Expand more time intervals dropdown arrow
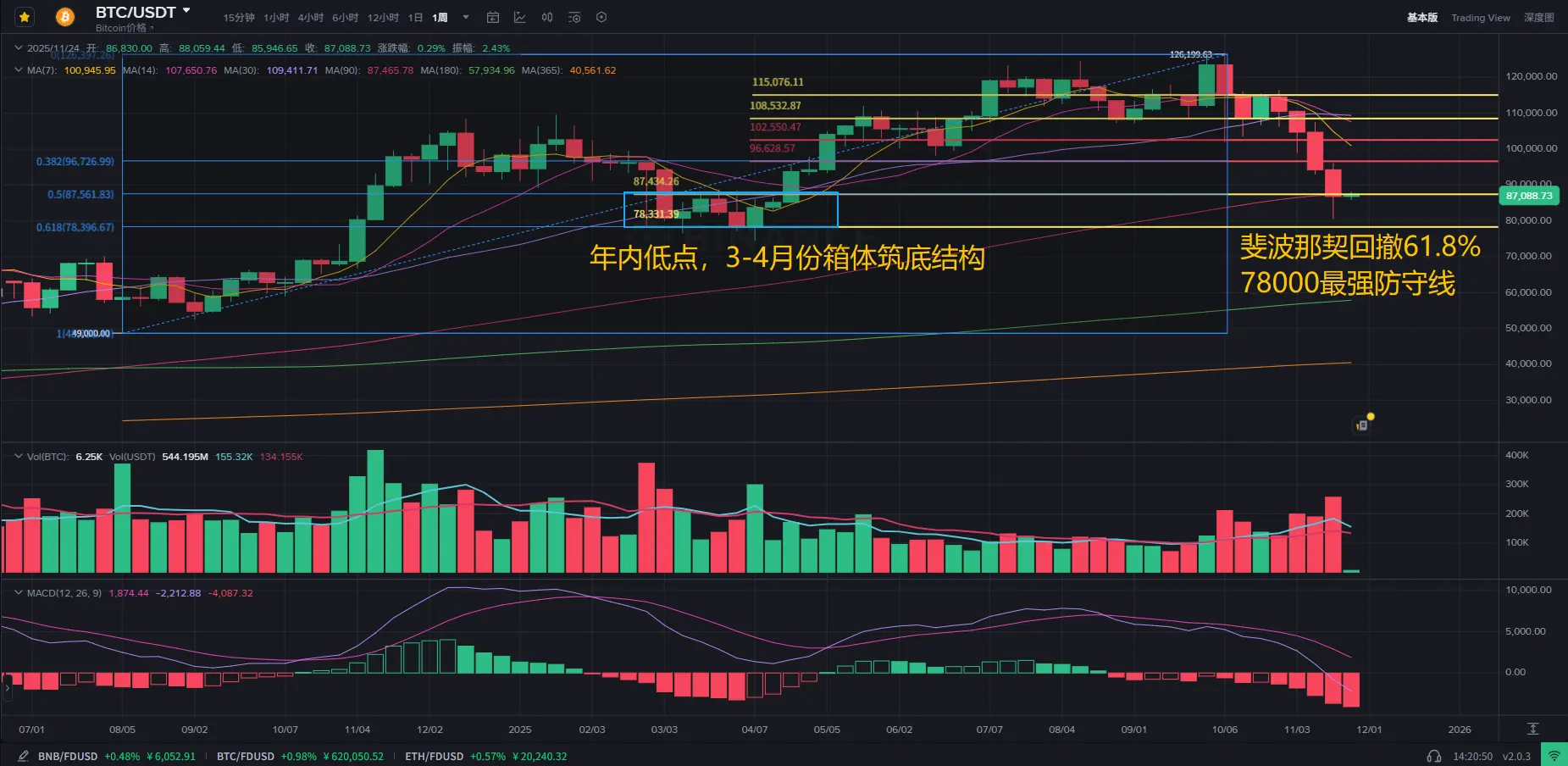 466,17
